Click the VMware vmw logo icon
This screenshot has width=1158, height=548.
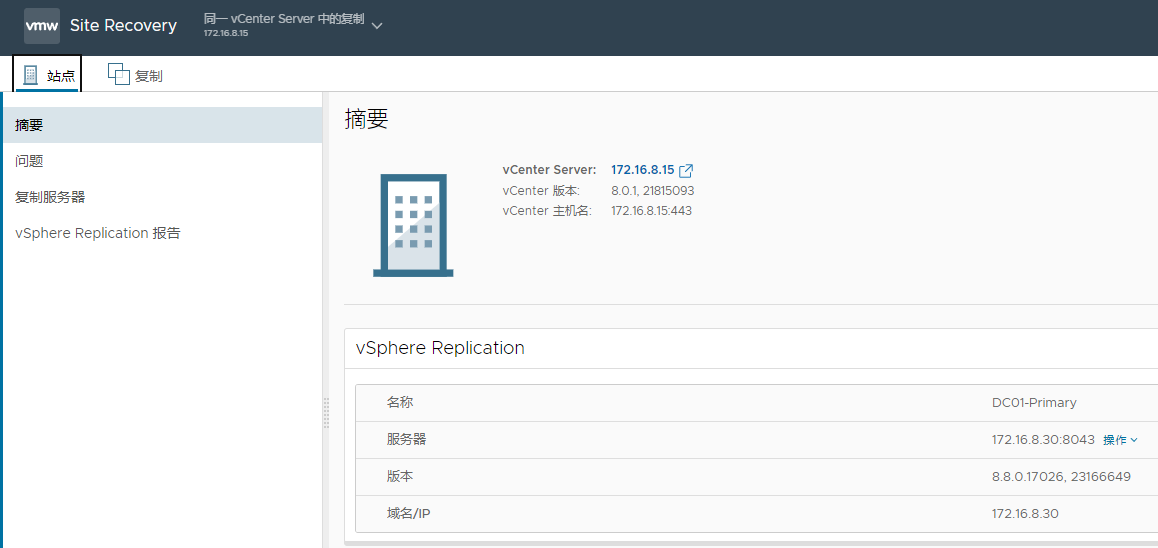click(42, 26)
